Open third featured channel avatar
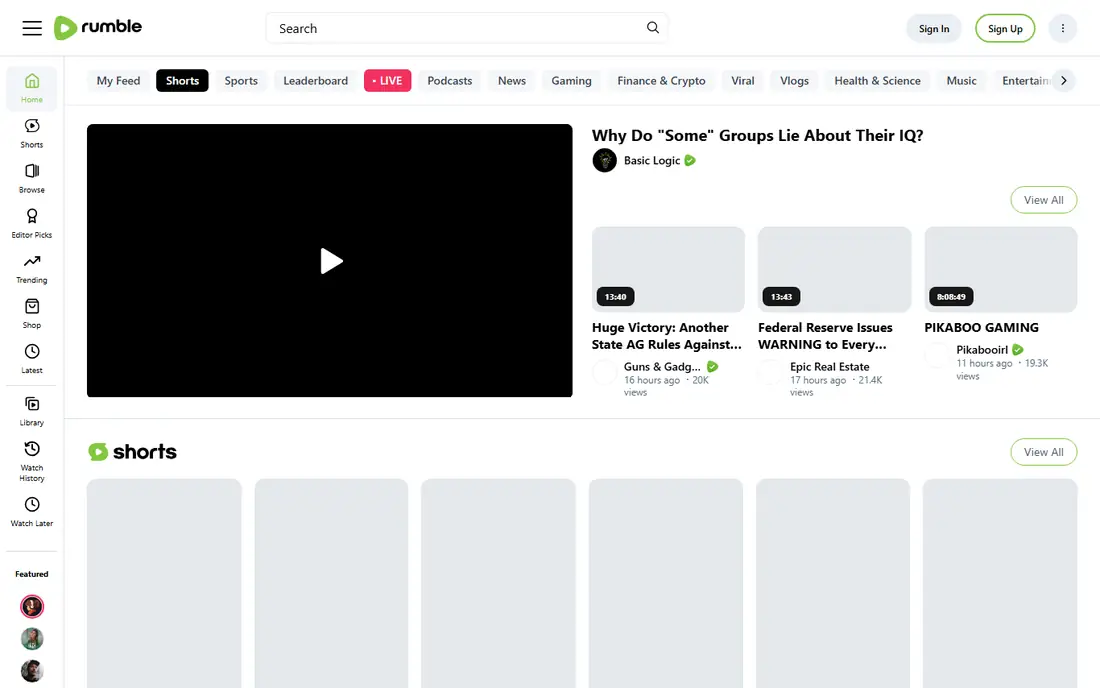The image size is (1100, 688). tap(32, 671)
